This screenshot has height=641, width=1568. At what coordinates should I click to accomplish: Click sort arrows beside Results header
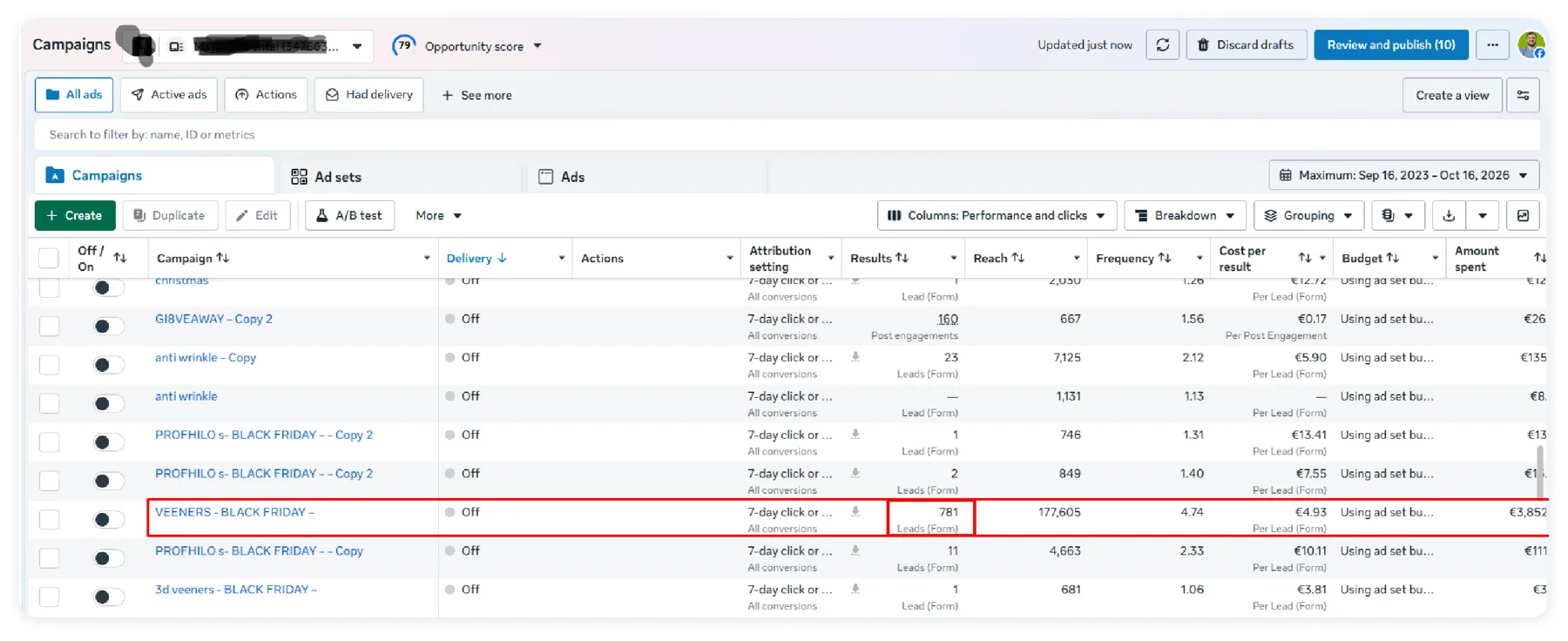click(902, 258)
